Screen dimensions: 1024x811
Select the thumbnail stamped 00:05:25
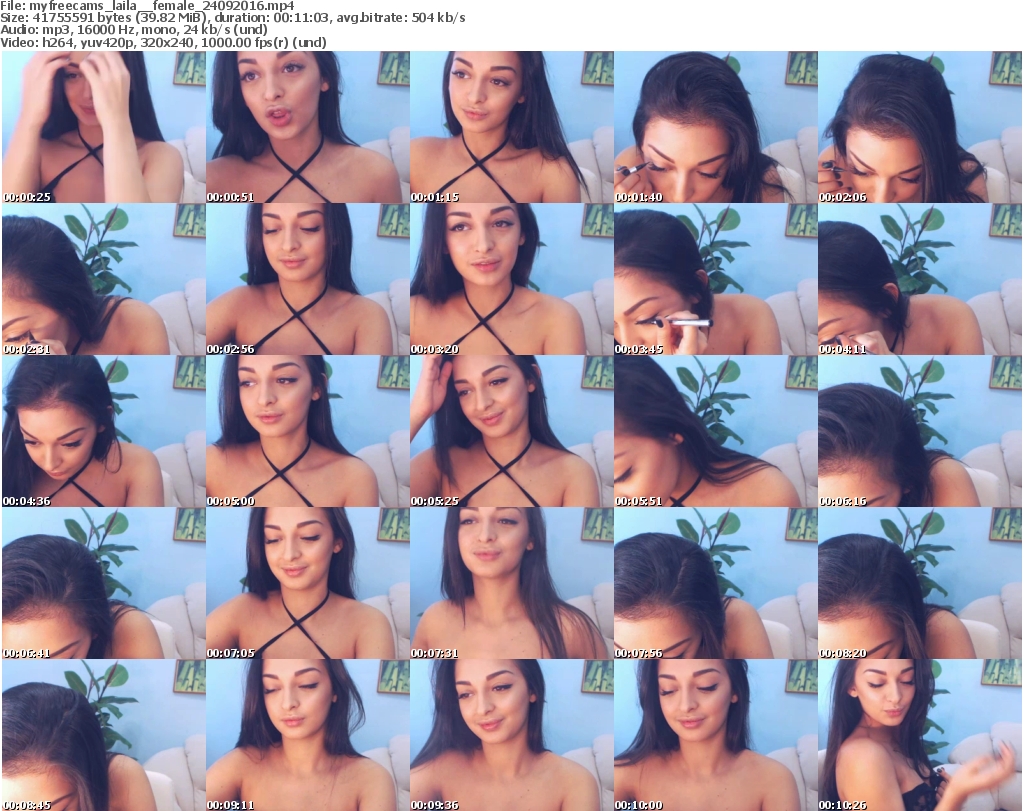click(512, 431)
